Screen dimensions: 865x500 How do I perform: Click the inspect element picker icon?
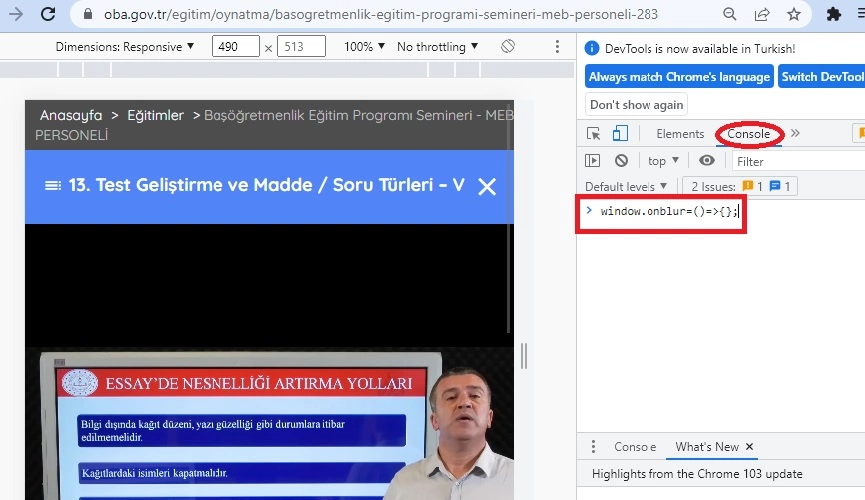(594, 134)
